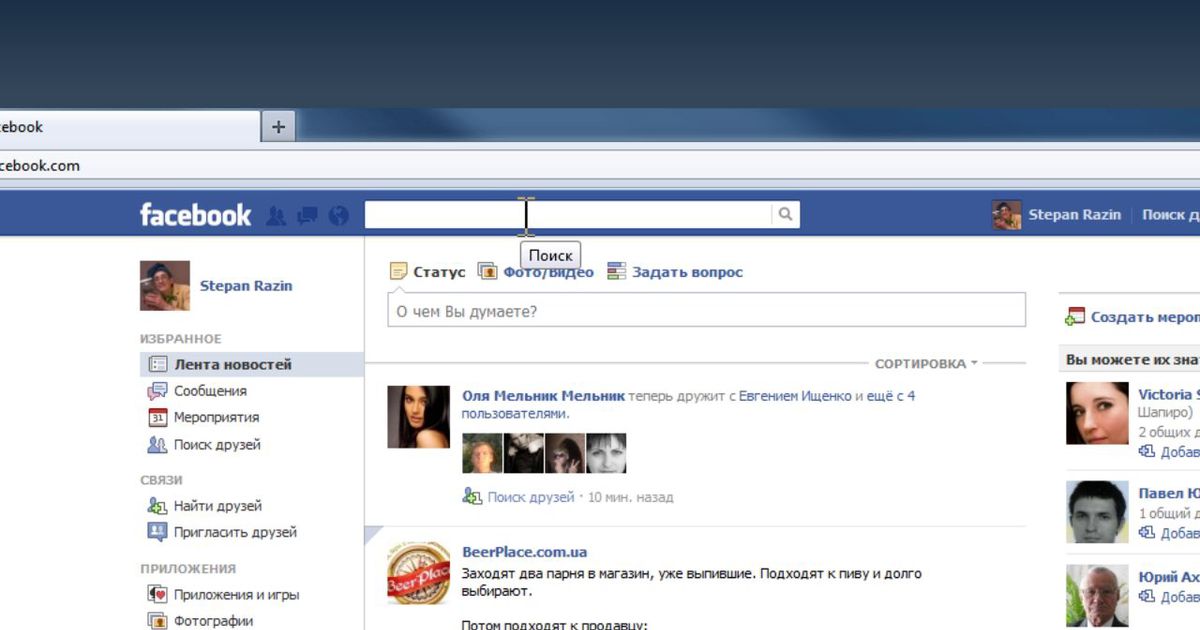The width and height of the screenshot is (1200, 630).
Task: Open Stepan Razin profile in header
Action: (1074, 215)
